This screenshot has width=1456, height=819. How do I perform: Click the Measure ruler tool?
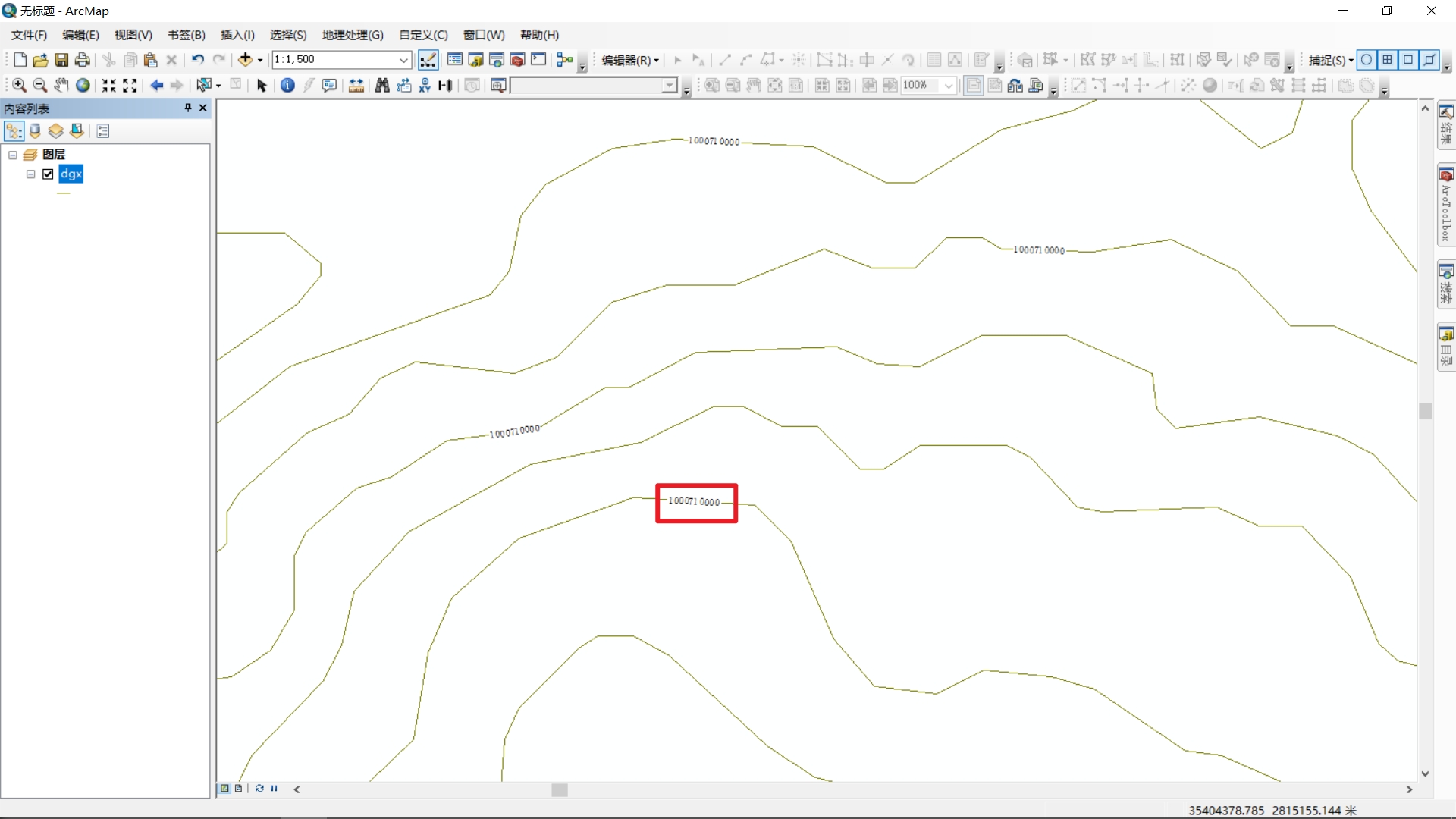click(356, 86)
